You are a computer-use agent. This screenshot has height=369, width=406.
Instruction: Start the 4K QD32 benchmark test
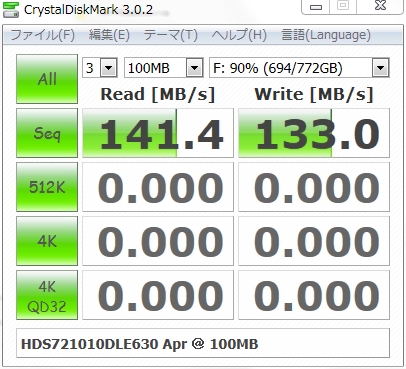click(x=47, y=295)
